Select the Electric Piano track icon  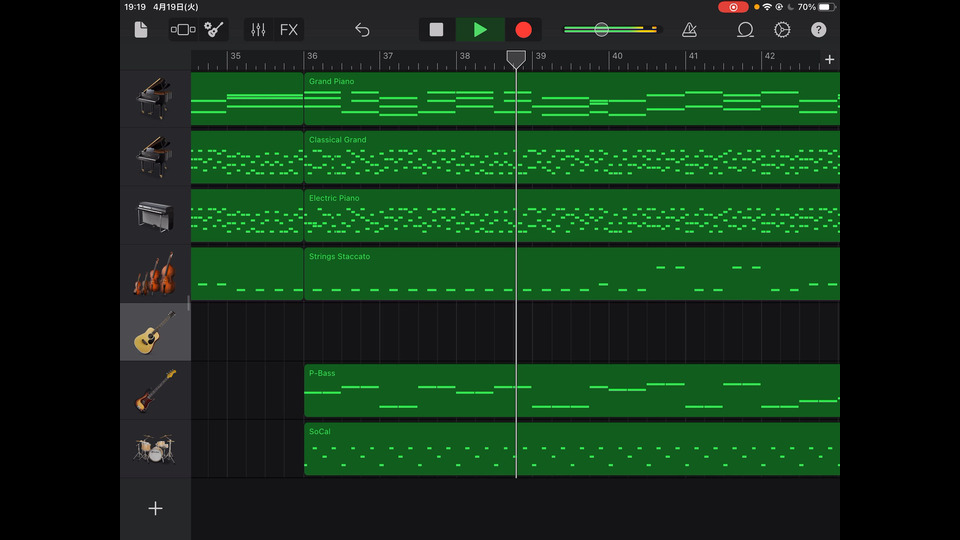point(155,216)
